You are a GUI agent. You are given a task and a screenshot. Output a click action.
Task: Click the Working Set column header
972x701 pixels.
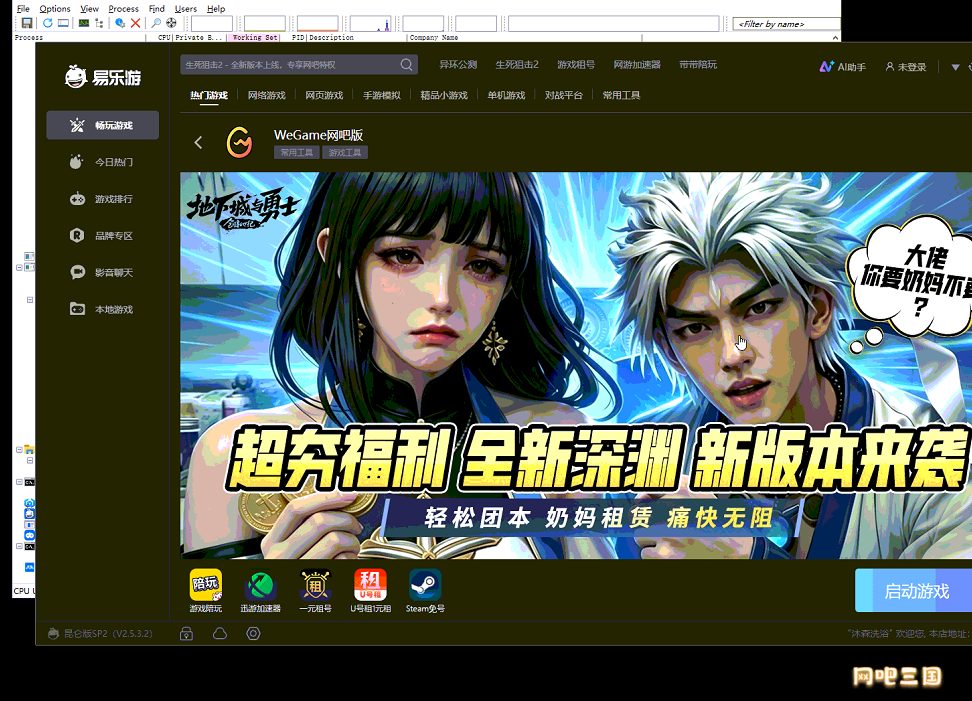(255, 38)
